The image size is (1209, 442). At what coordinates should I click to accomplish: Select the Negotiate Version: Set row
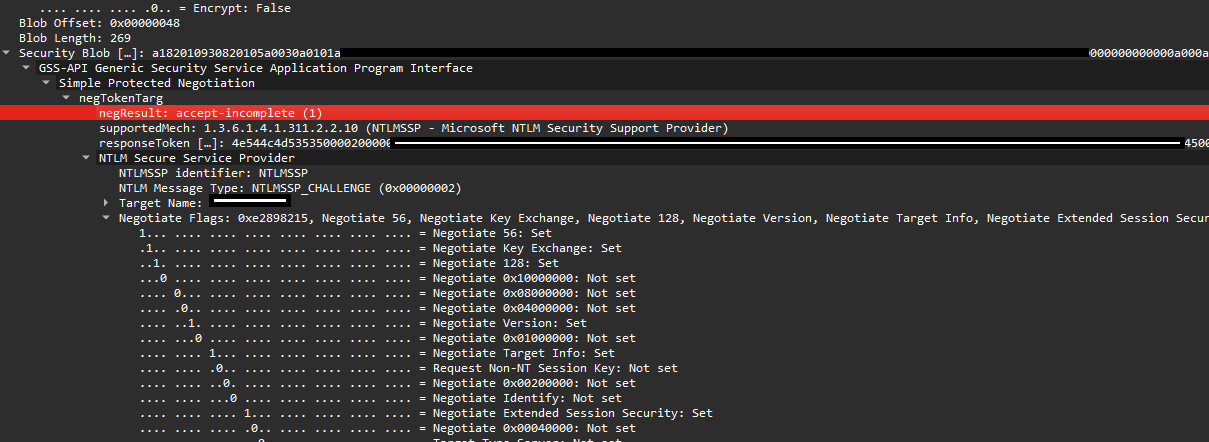coord(604,323)
